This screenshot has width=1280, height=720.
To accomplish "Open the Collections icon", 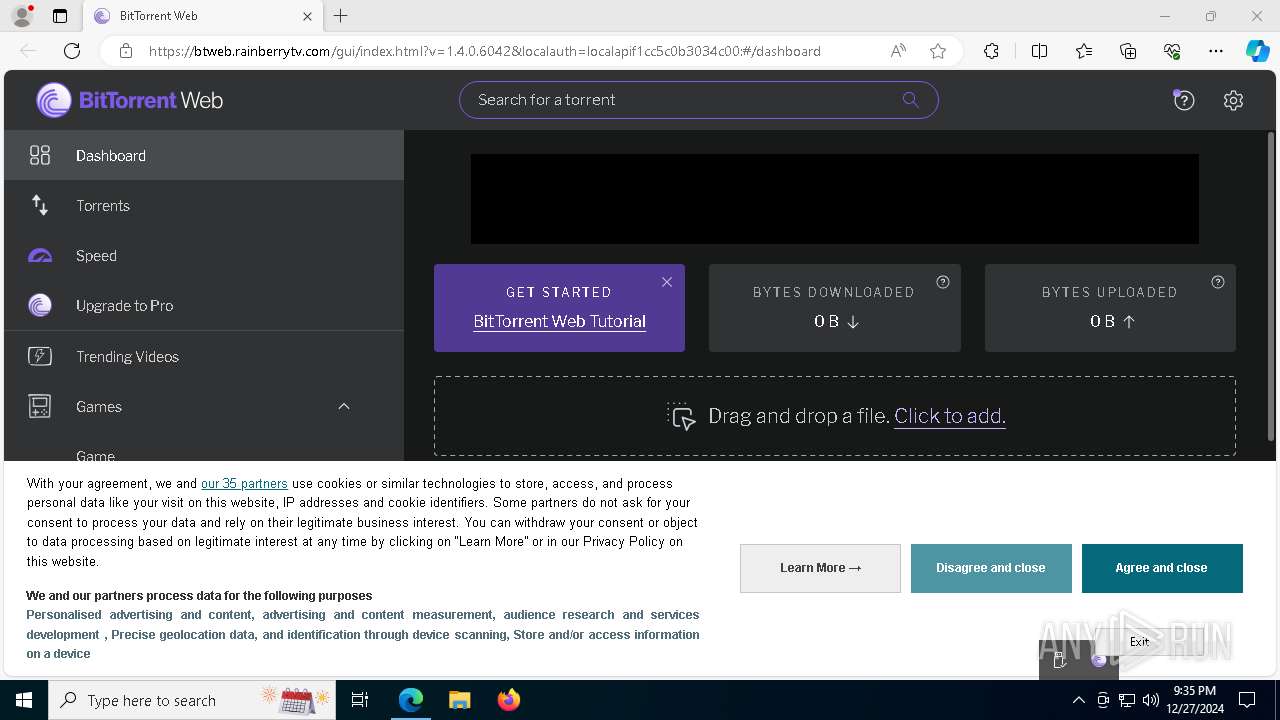I will [1128, 51].
